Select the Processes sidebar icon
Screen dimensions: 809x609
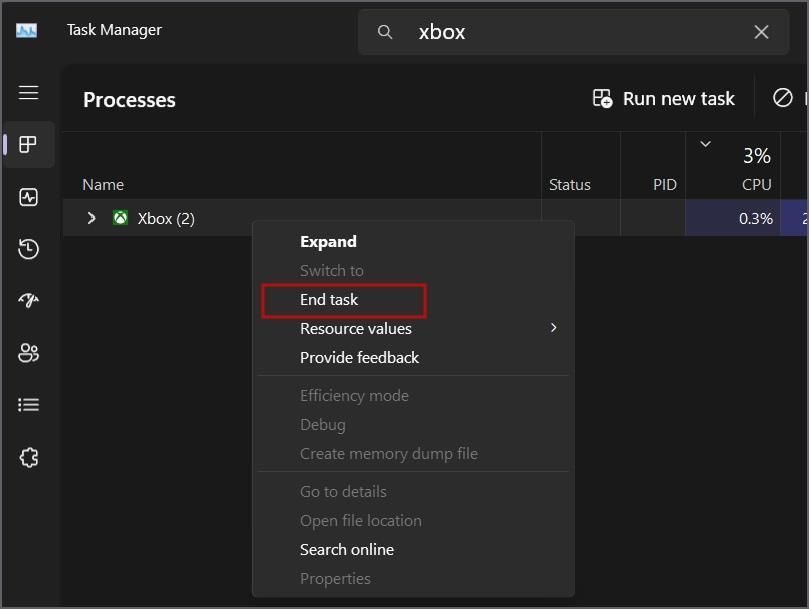click(x=28, y=145)
